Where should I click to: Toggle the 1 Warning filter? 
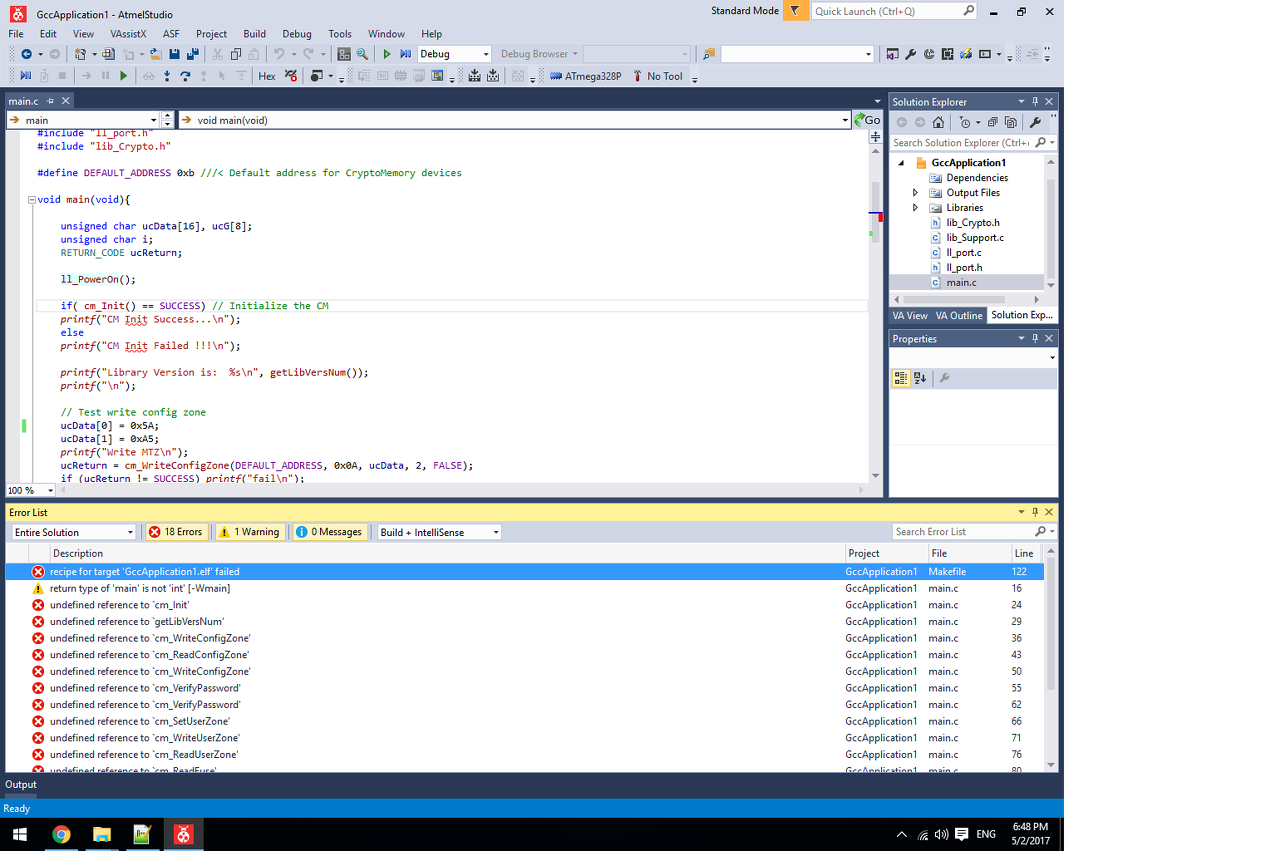249,532
